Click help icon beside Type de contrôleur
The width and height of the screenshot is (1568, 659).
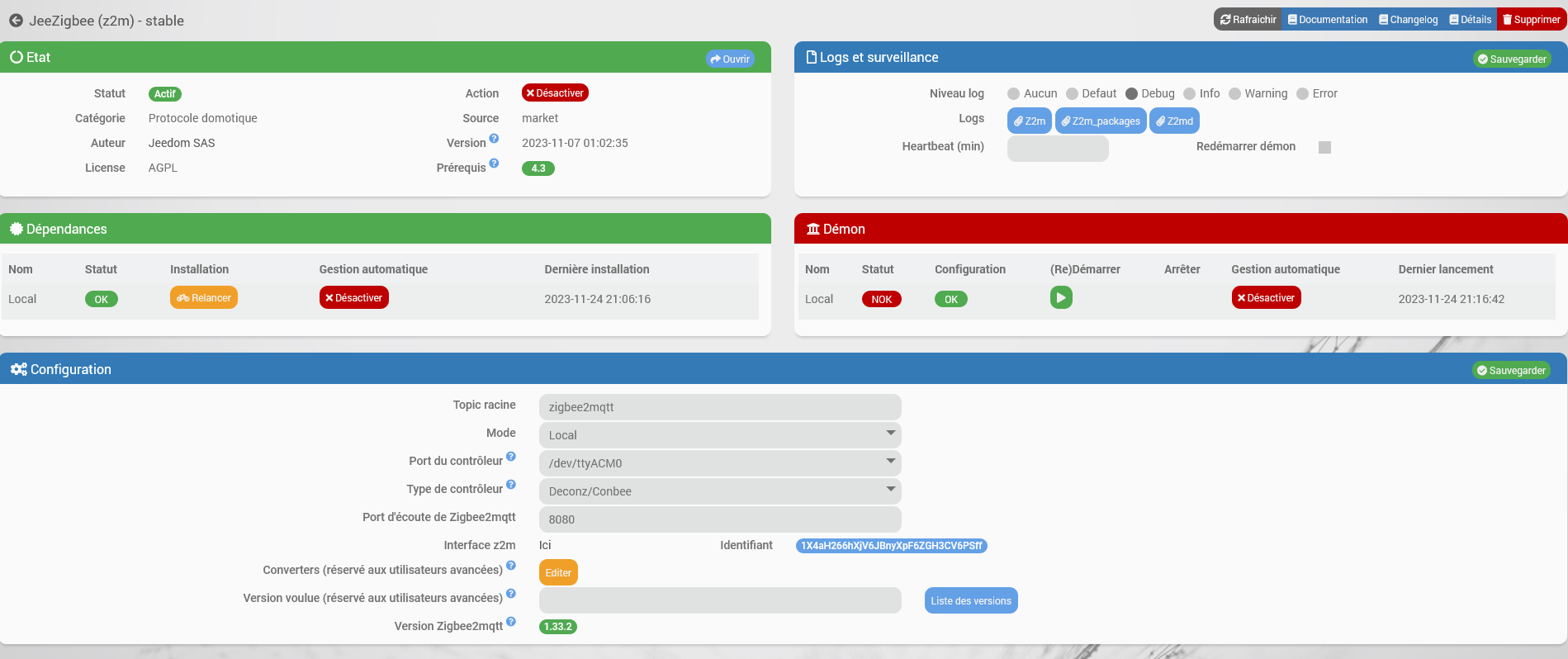point(511,485)
